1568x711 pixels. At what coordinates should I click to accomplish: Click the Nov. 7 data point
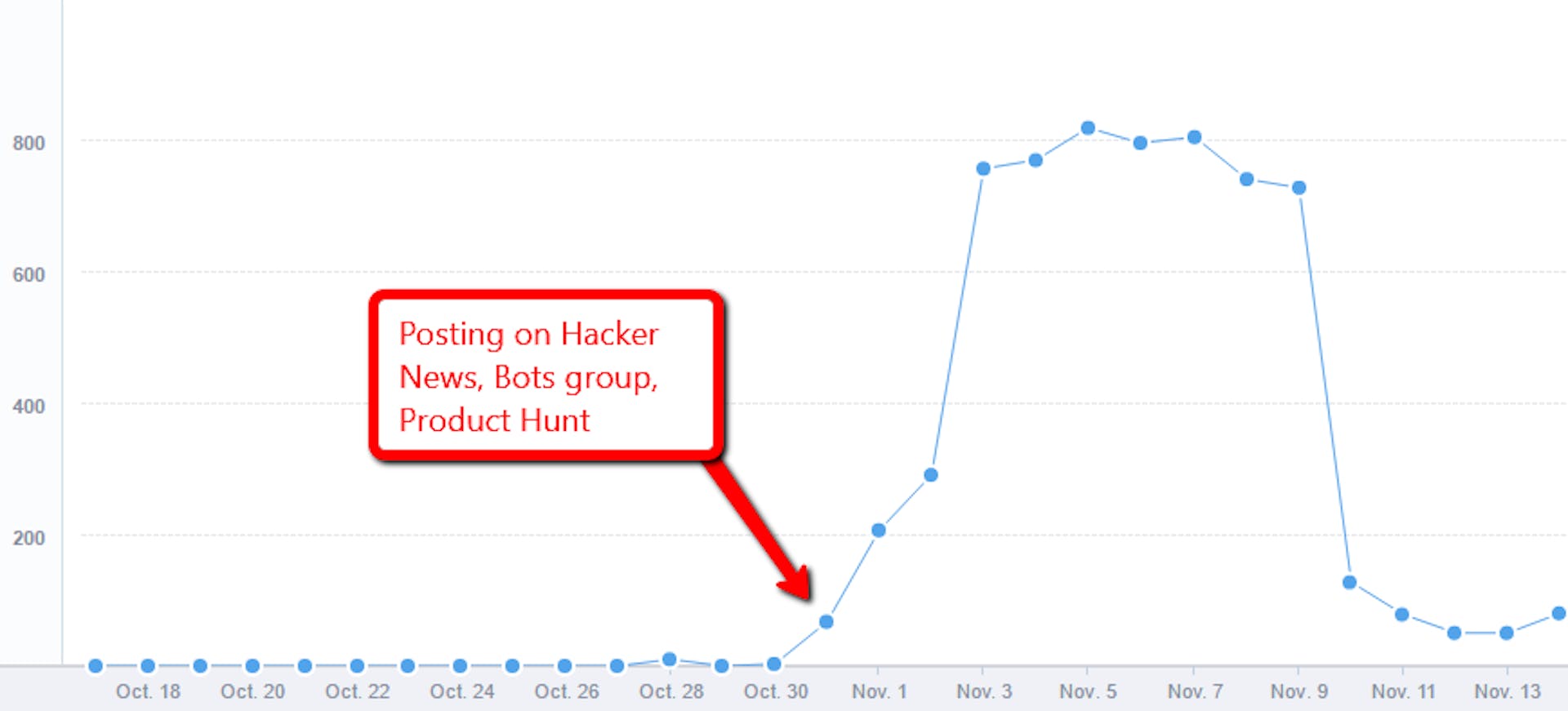click(1194, 137)
